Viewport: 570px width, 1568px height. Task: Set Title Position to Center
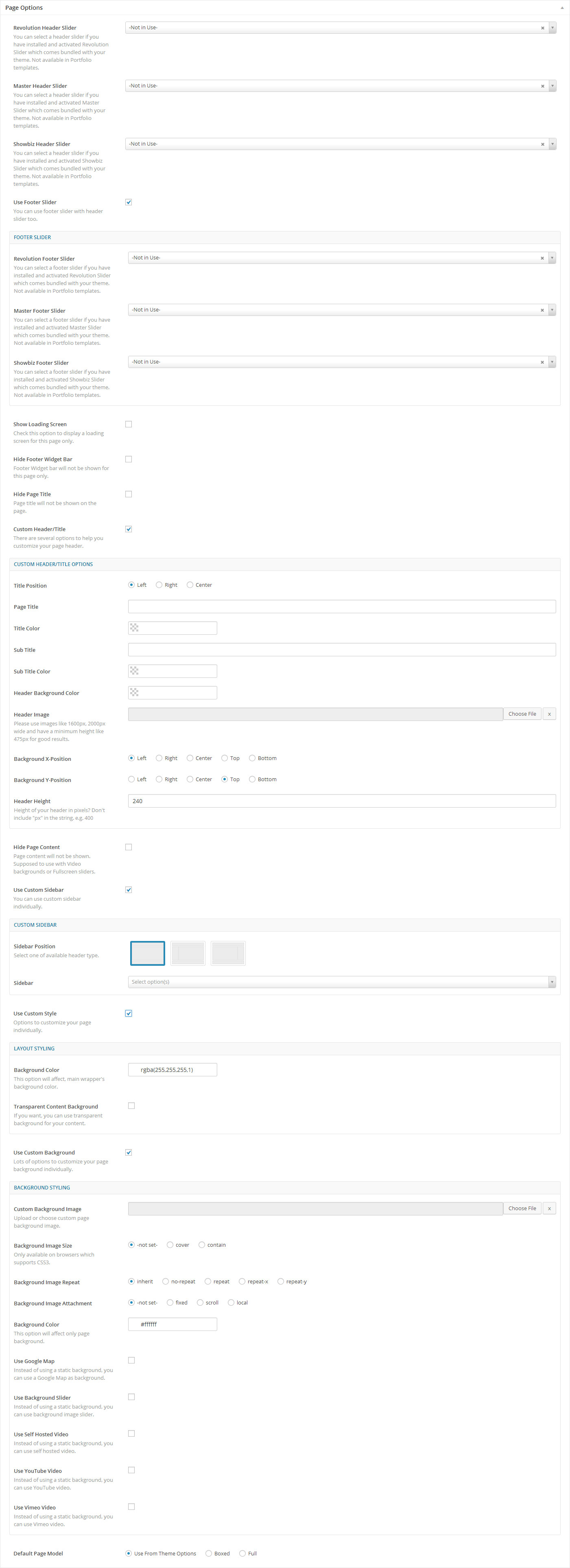tap(190, 585)
